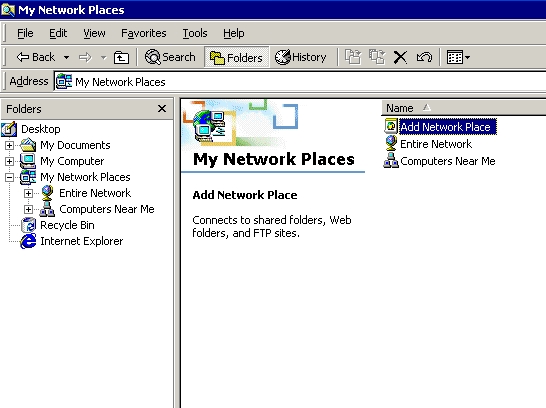Click the Undo toolbar icon
The image size is (546, 408).
tap(424, 57)
